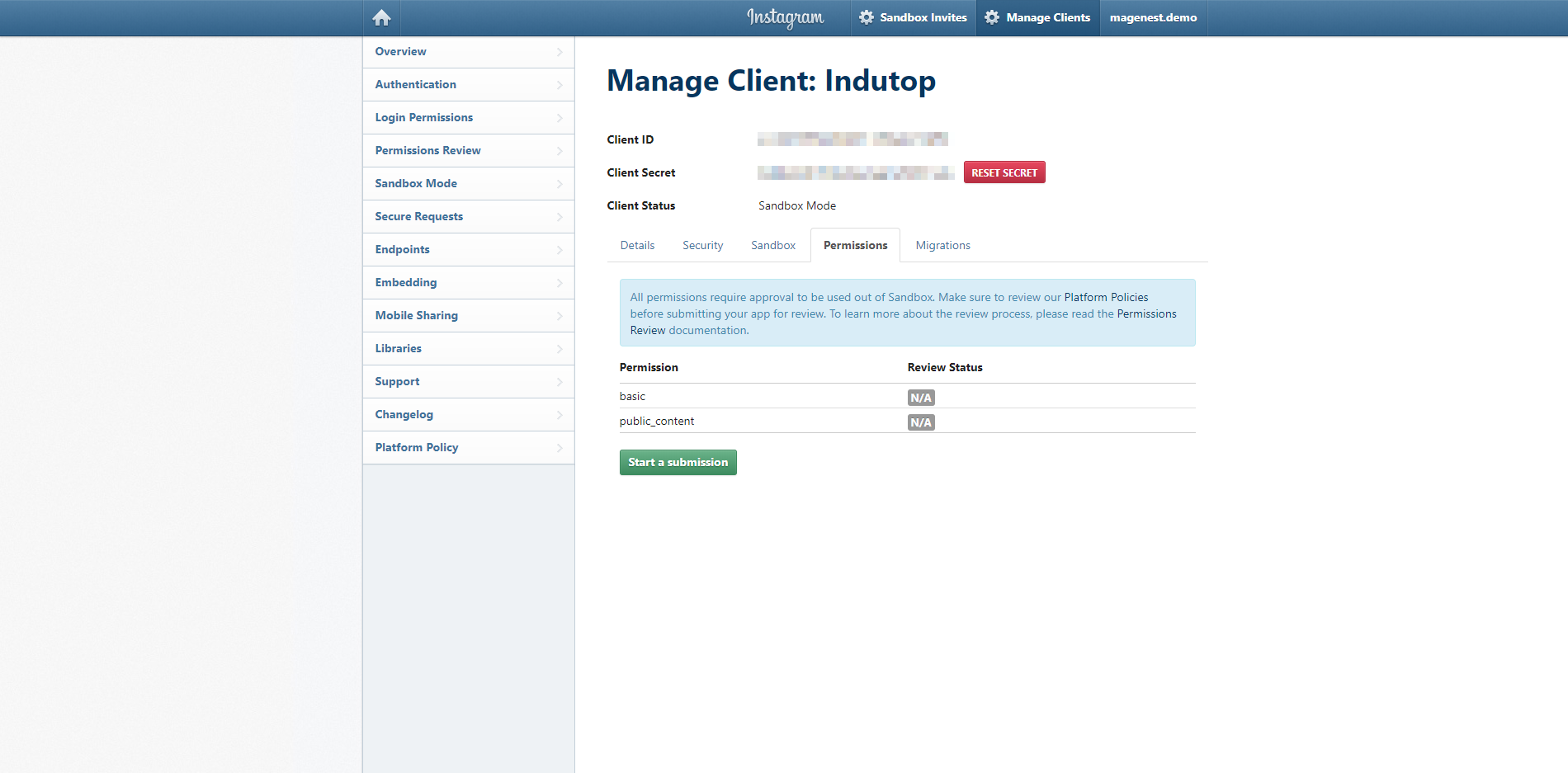Viewport: 1568px width, 773px height.
Task: Click the 'Review Status' column header
Action: tap(945, 367)
